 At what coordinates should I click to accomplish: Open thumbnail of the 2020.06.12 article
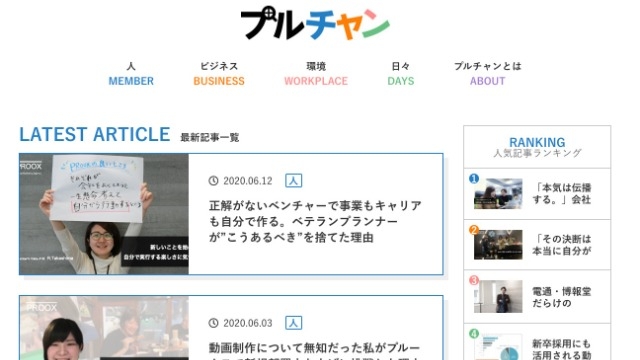click(104, 214)
